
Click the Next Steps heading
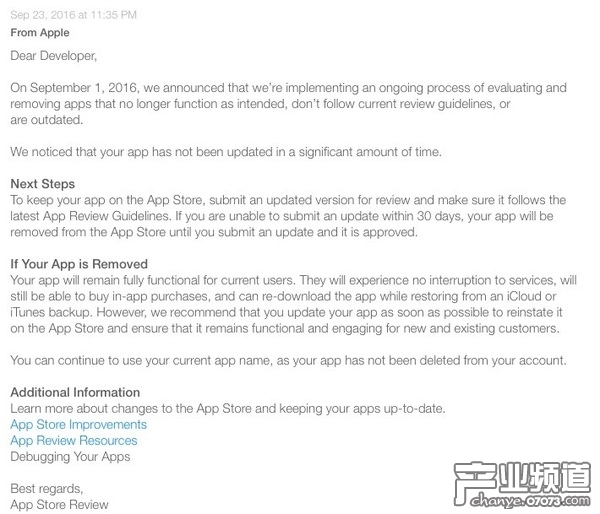(x=42, y=184)
